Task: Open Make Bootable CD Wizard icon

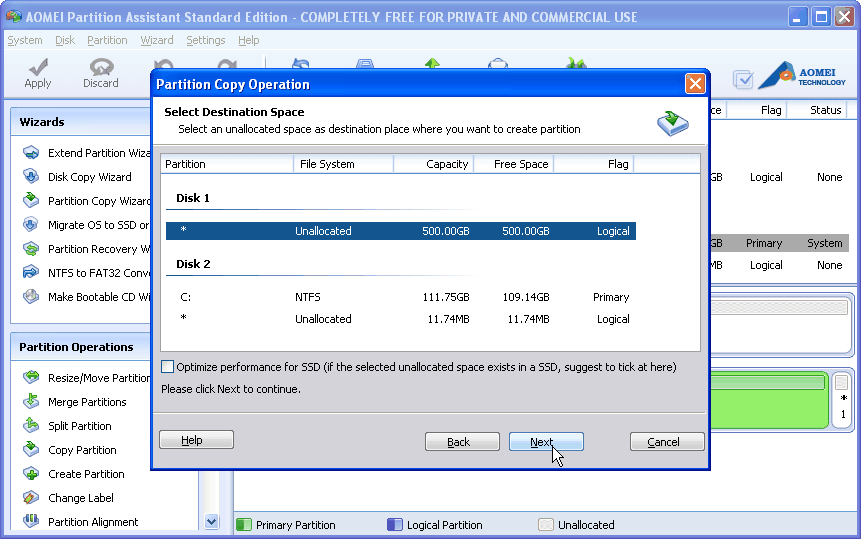Action: (31, 296)
